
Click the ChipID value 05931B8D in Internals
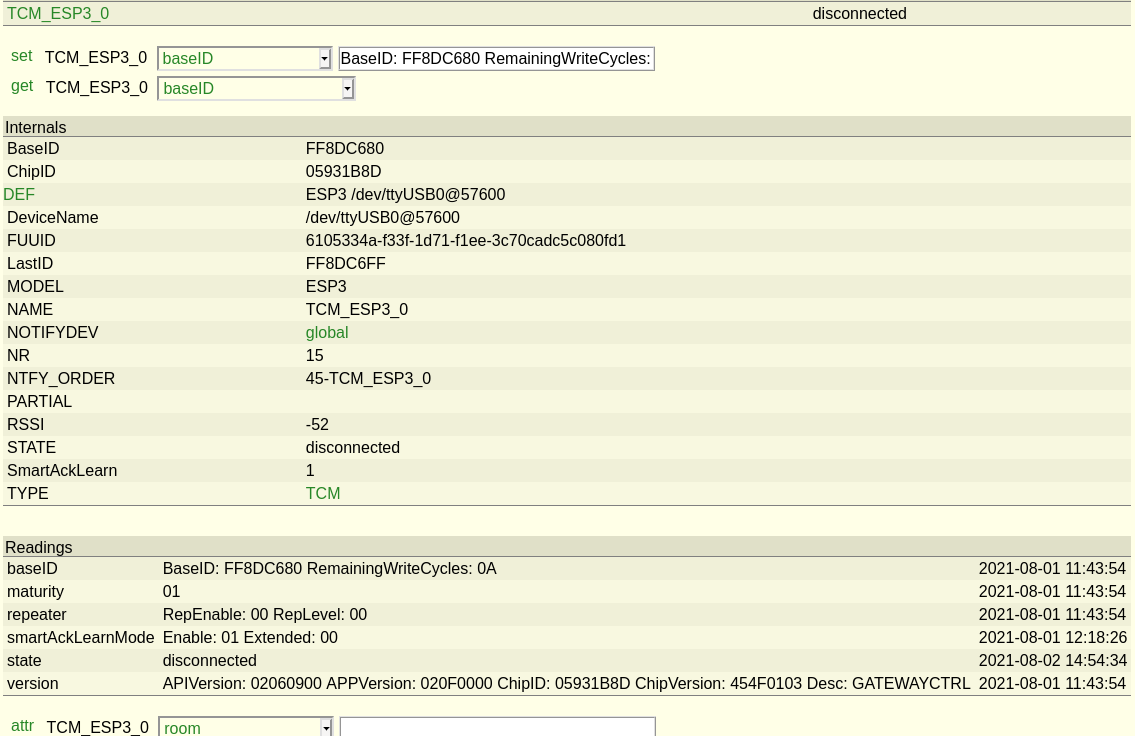click(343, 172)
